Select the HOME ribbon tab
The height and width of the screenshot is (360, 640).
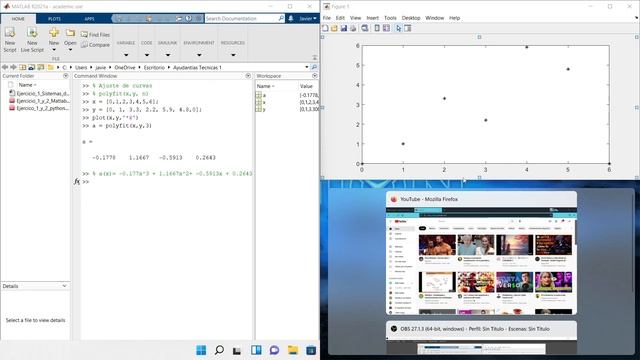[x=18, y=18]
